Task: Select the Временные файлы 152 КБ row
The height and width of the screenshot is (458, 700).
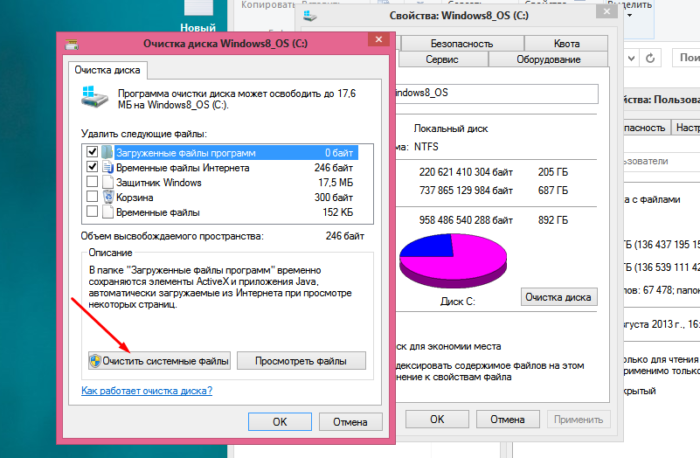Action: [x=222, y=212]
